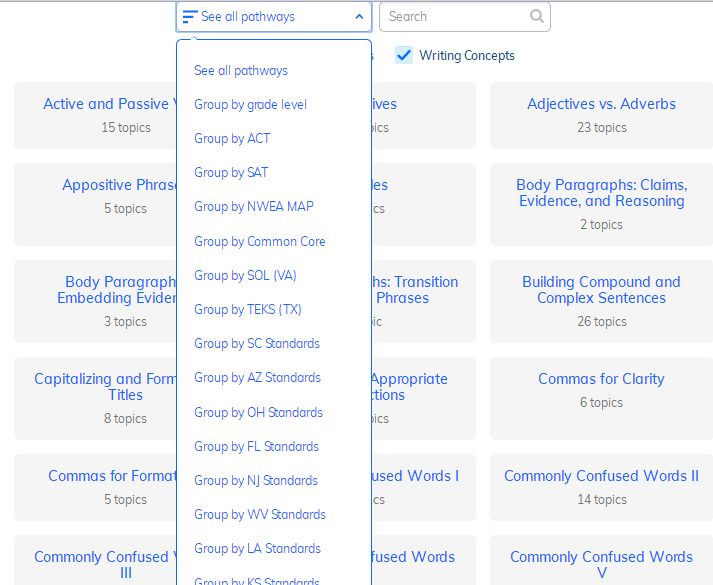Click the search magnifier icon
Image resolution: width=713 pixels, height=585 pixels.
pyautogui.click(x=537, y=16)
